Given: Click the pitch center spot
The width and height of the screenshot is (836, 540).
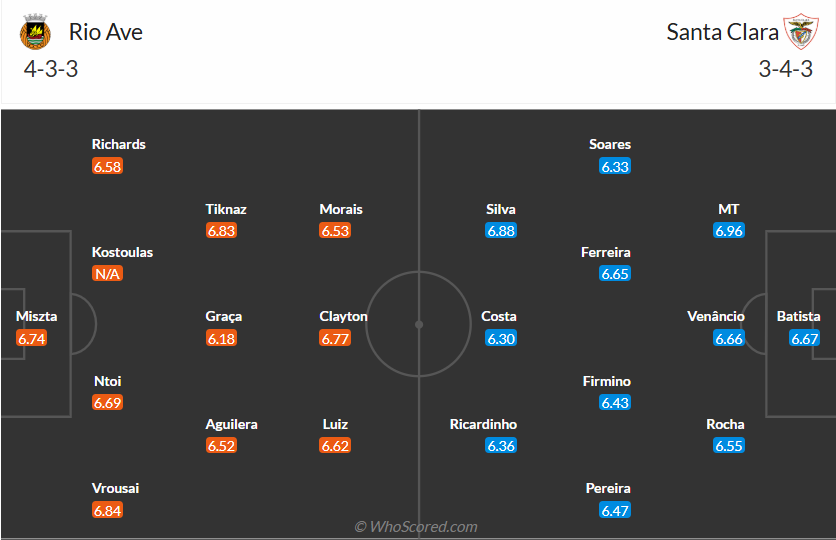Looking at the screenshot, I should pos(419,324).
